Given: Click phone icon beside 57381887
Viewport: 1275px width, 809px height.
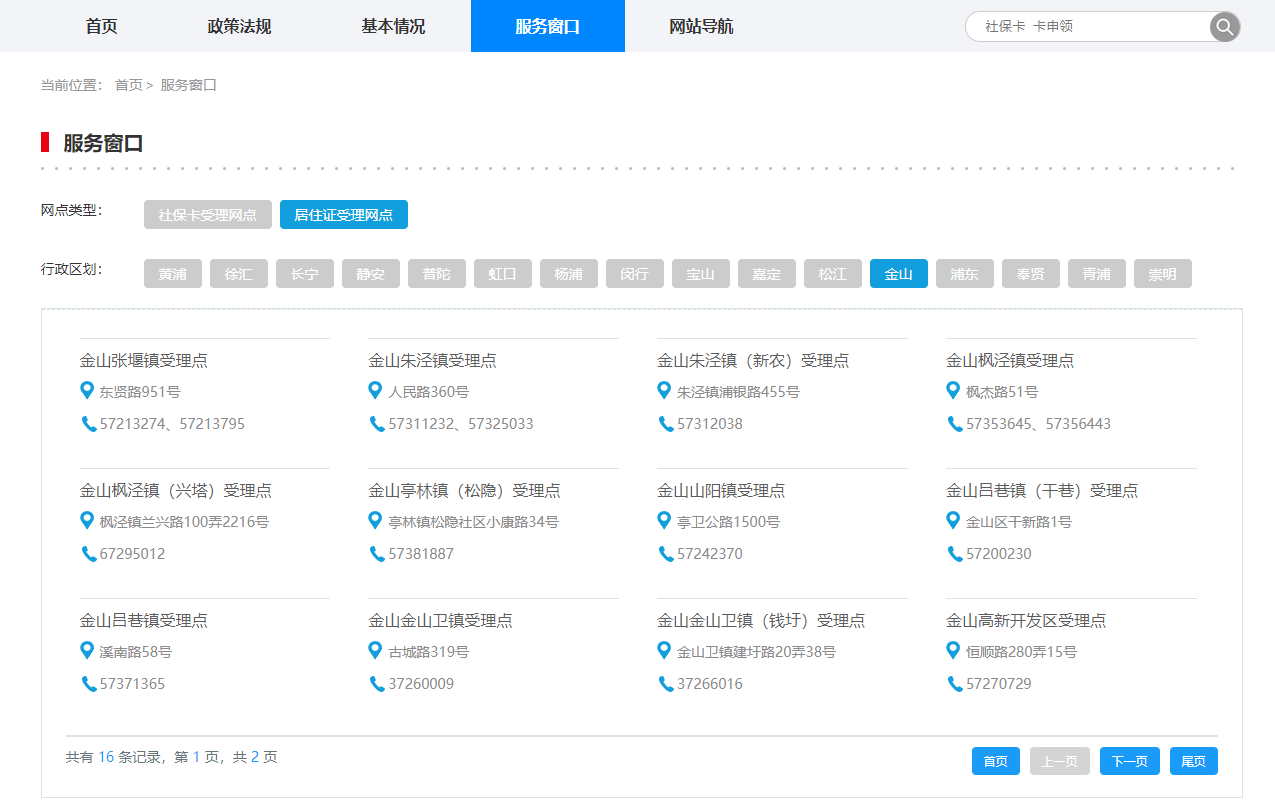Looking at the screenshot, I should click(377, 554).
